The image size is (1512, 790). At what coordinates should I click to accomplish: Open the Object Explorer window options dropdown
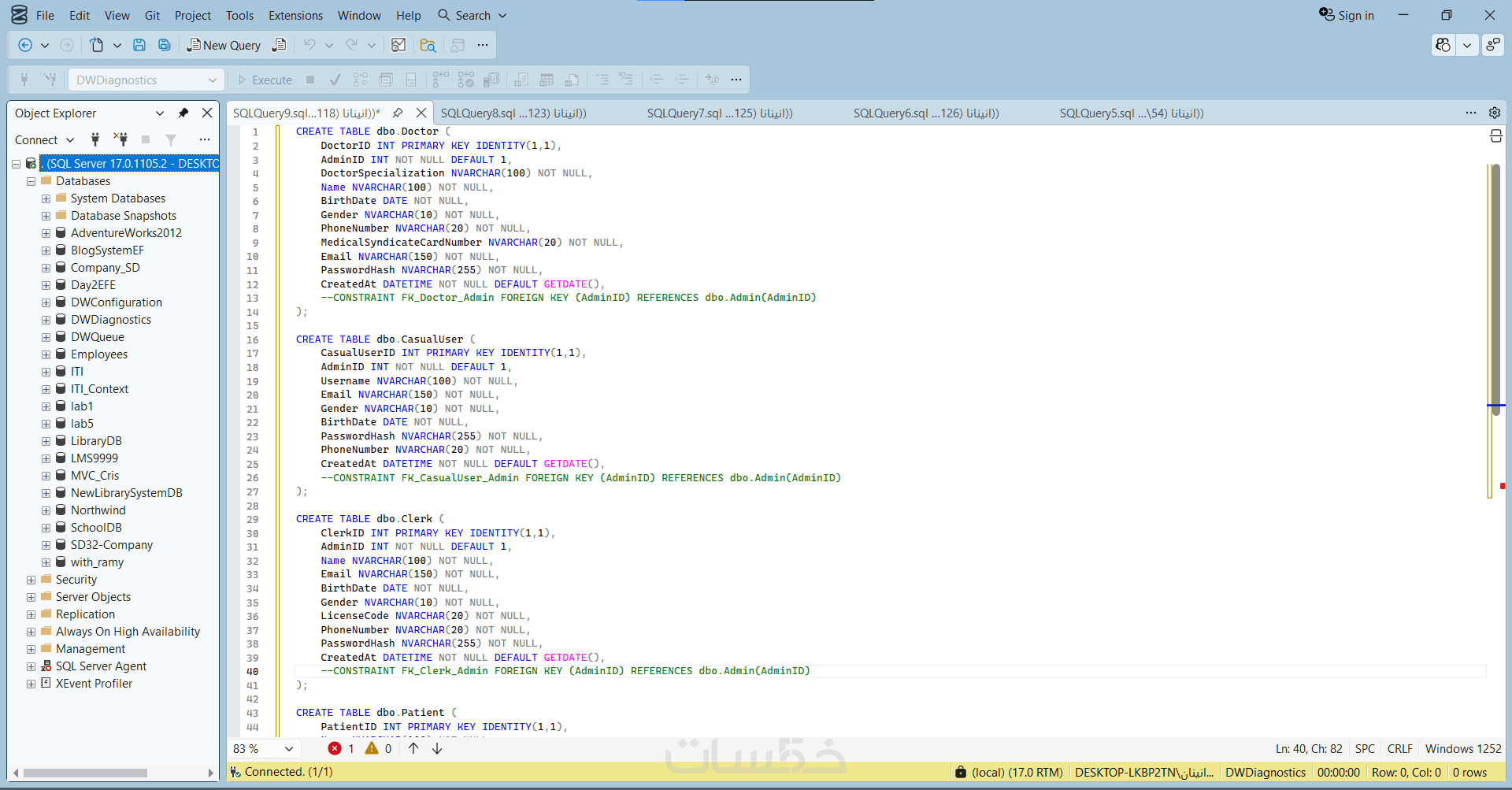click(x=160, y=113)
